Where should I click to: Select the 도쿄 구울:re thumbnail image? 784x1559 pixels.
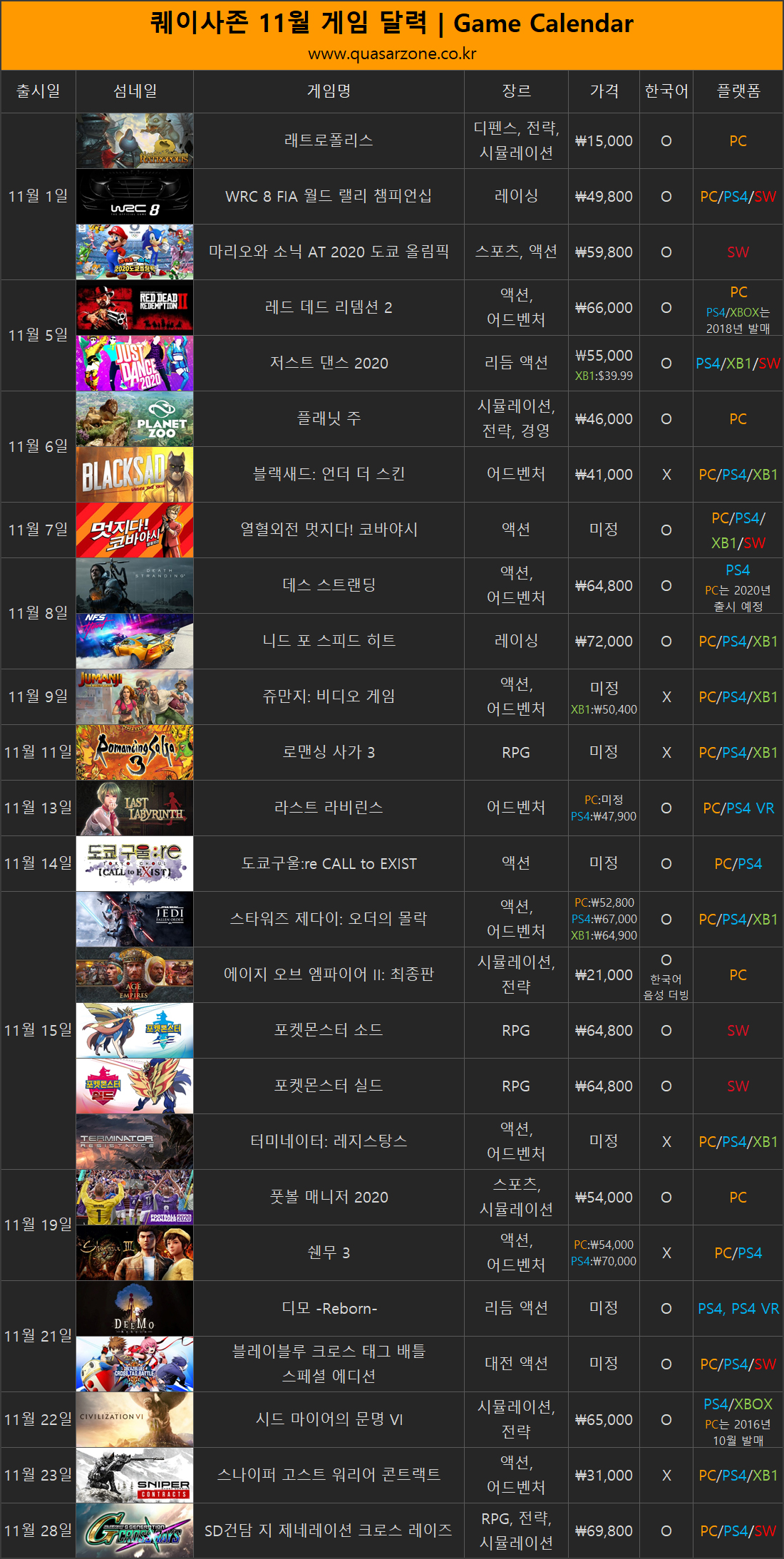135,864
